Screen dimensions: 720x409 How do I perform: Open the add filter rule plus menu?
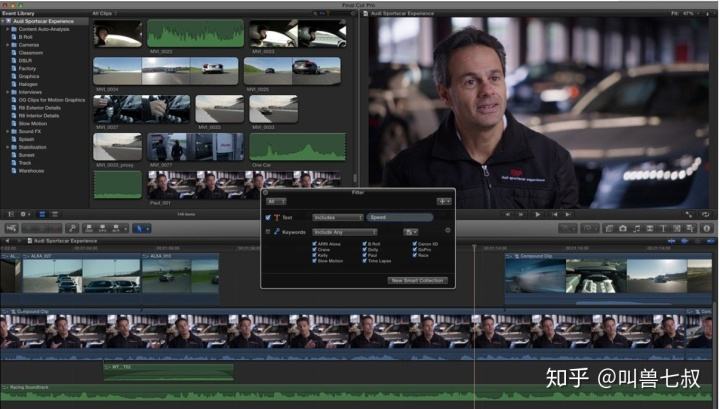pos(444,202)
